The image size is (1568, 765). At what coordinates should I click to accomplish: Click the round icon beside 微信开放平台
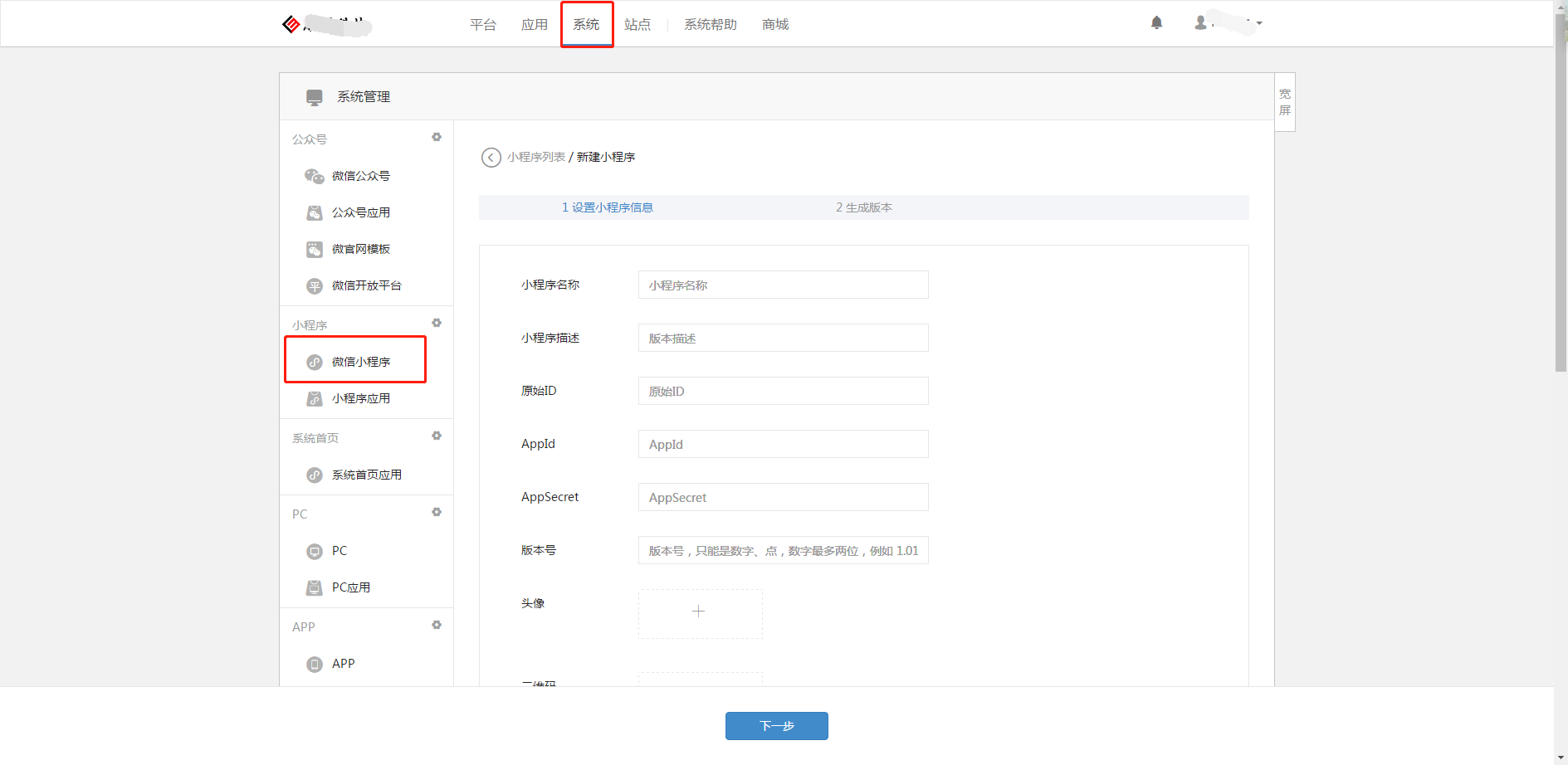(315, 286)
